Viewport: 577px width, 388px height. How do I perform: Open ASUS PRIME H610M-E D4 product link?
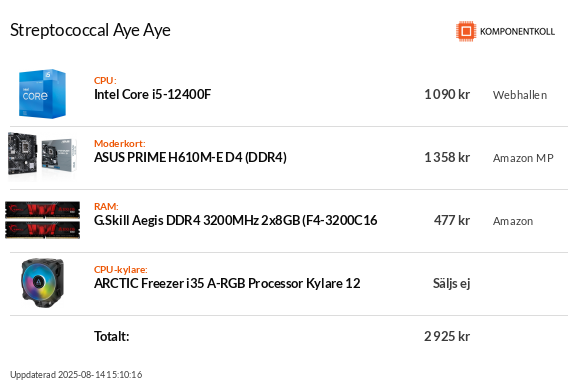[x=190, y=157]
